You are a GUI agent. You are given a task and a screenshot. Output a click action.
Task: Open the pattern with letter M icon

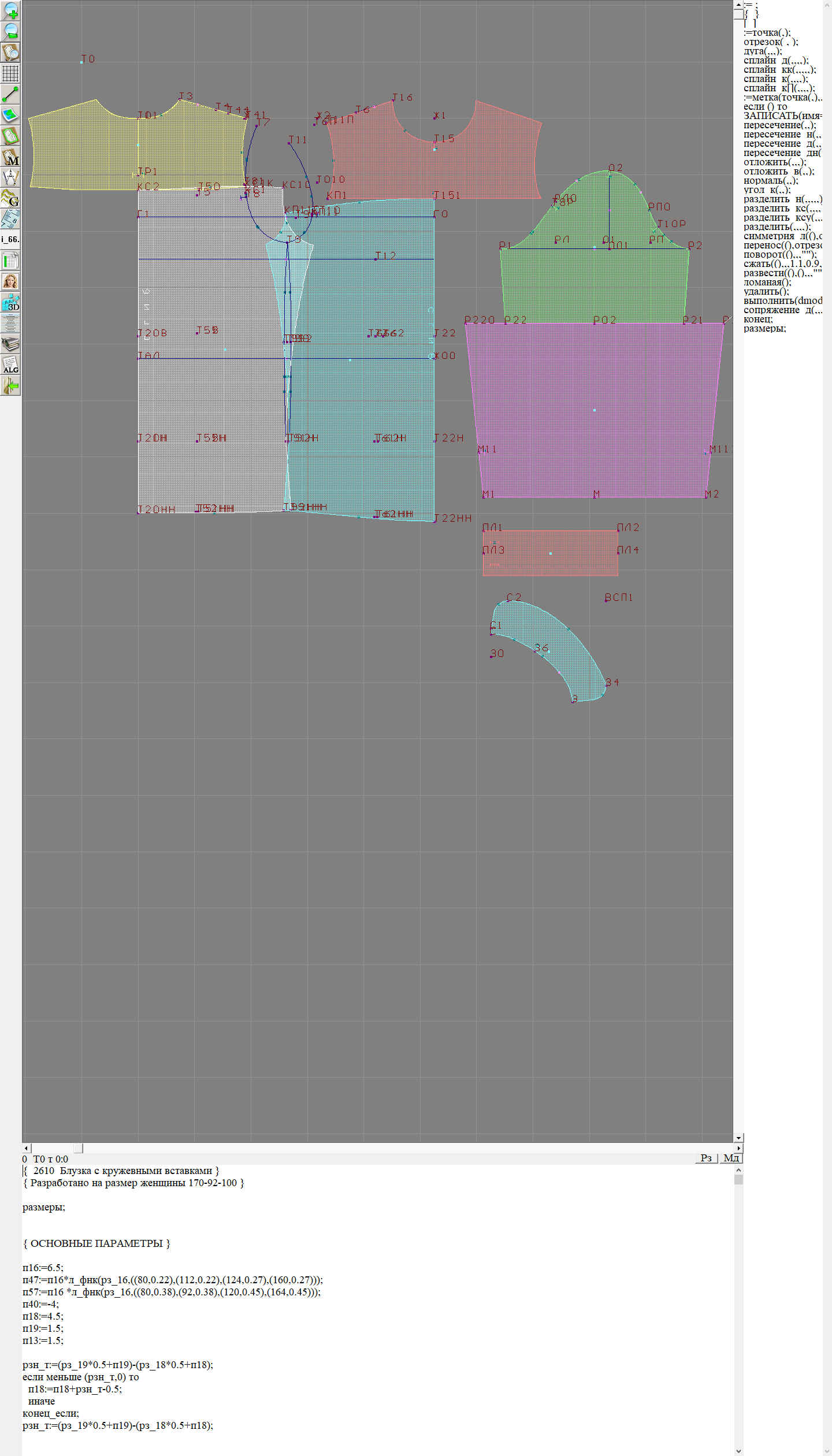coord(10,157)
